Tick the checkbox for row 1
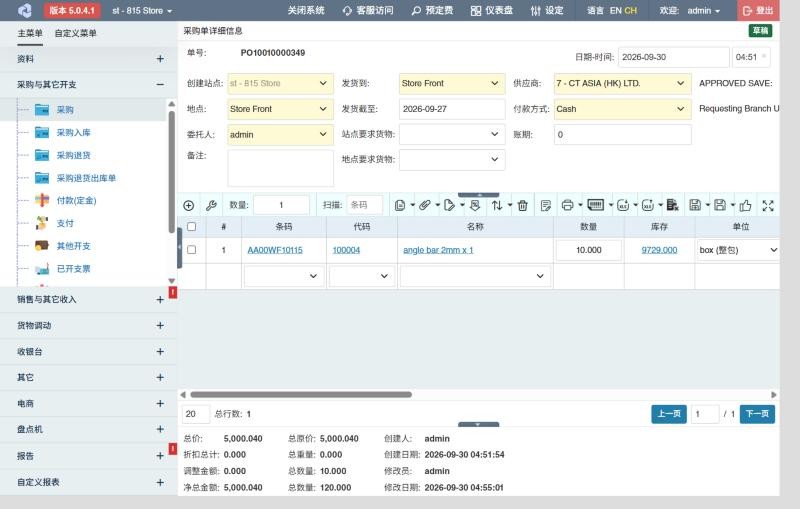 (x=192, y=250)
